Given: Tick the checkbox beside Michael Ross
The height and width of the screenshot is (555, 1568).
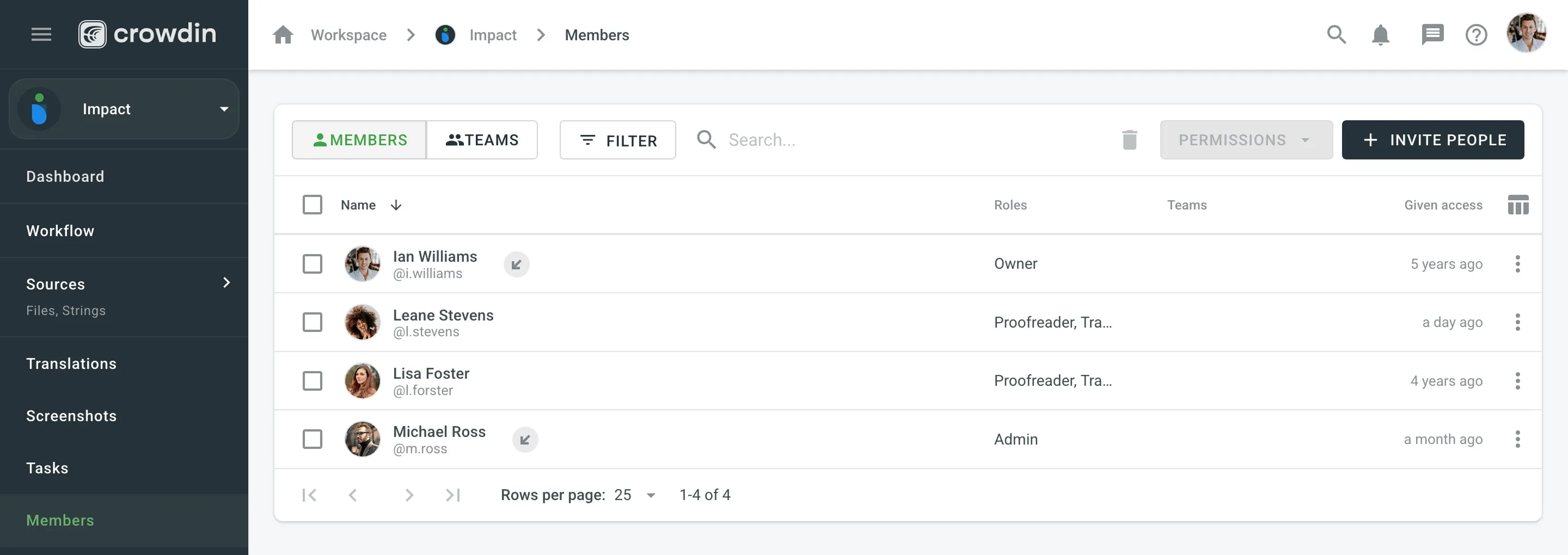Looking at the screenshot, I should 313,439.
